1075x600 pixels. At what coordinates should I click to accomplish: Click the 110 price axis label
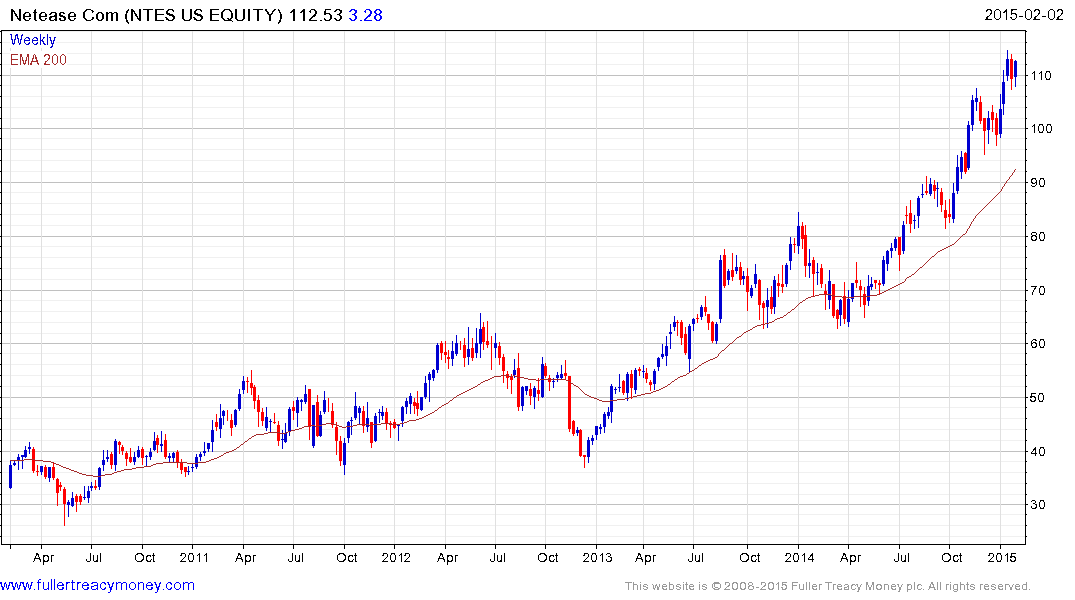tap(1041, 75)
